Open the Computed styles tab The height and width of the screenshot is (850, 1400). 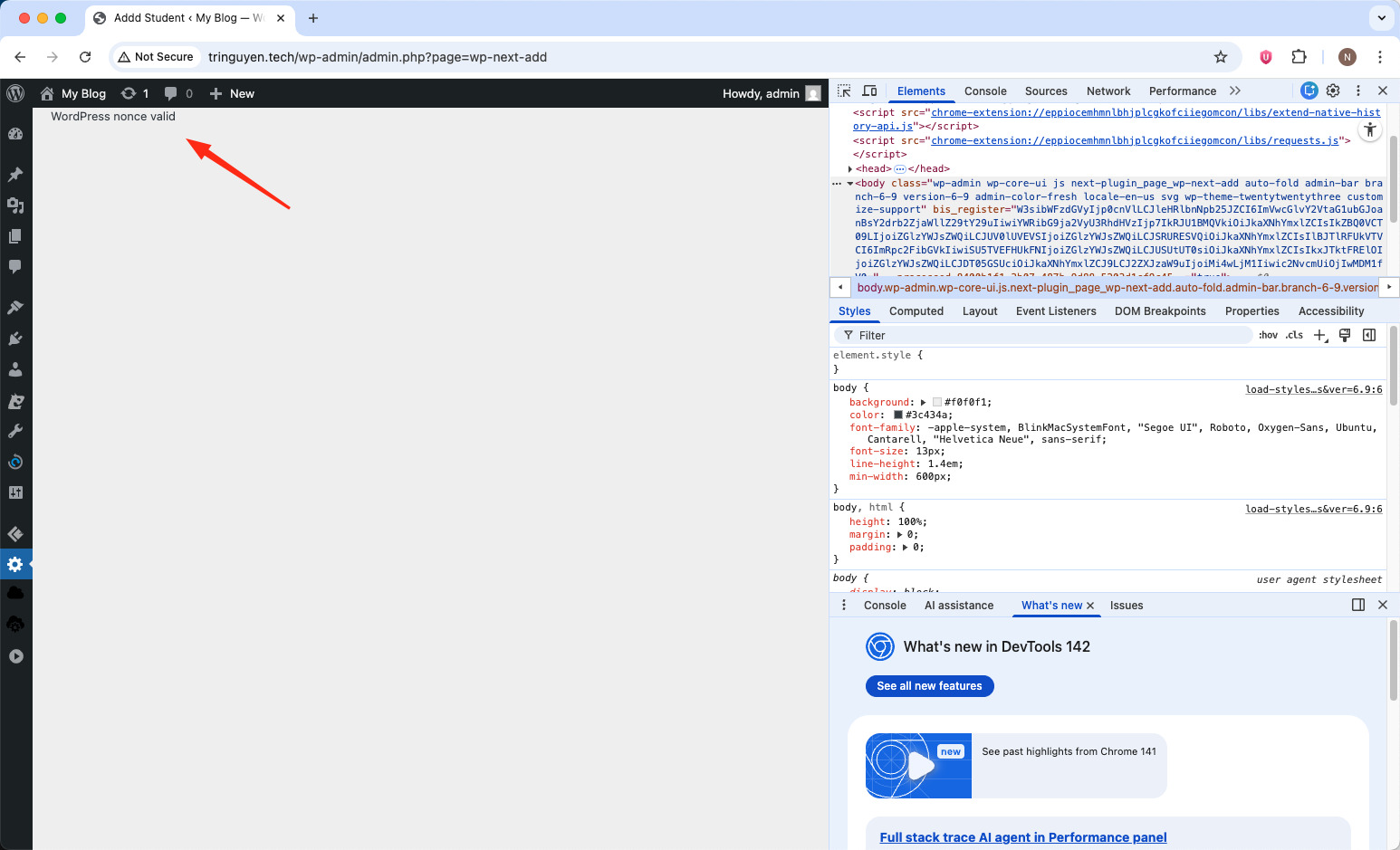tap(916, 310)
